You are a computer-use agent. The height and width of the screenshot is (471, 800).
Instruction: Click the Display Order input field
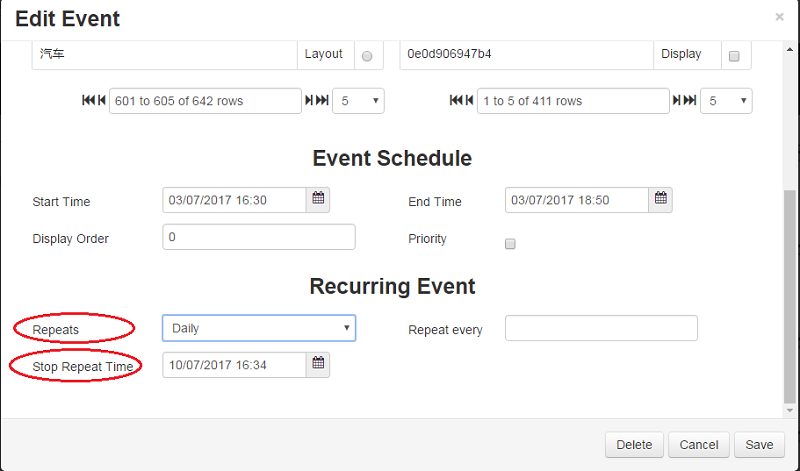coord(258,237)
